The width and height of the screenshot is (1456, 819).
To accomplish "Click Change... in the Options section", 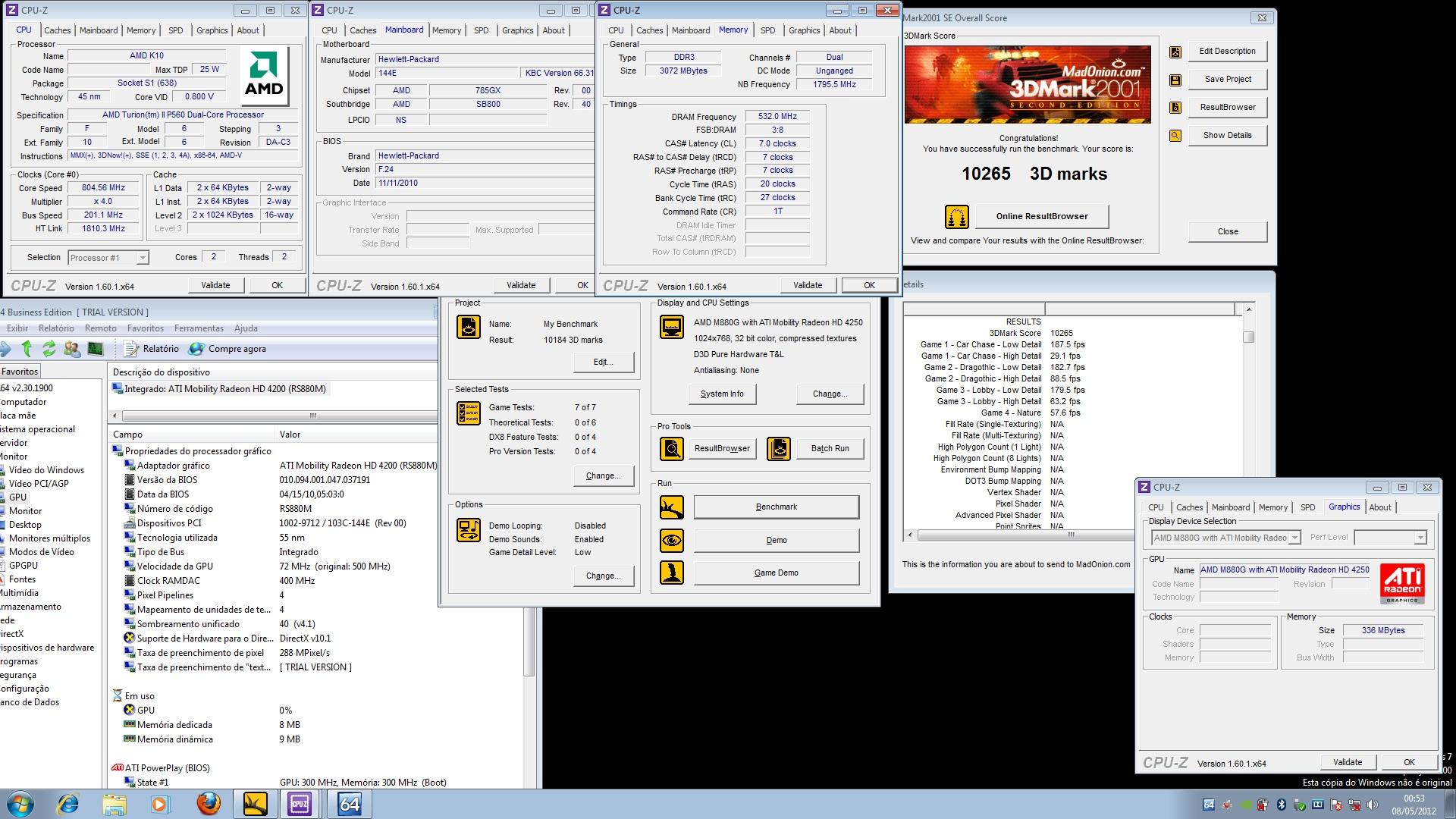I will pyautogui.click(x=604, y=576).
